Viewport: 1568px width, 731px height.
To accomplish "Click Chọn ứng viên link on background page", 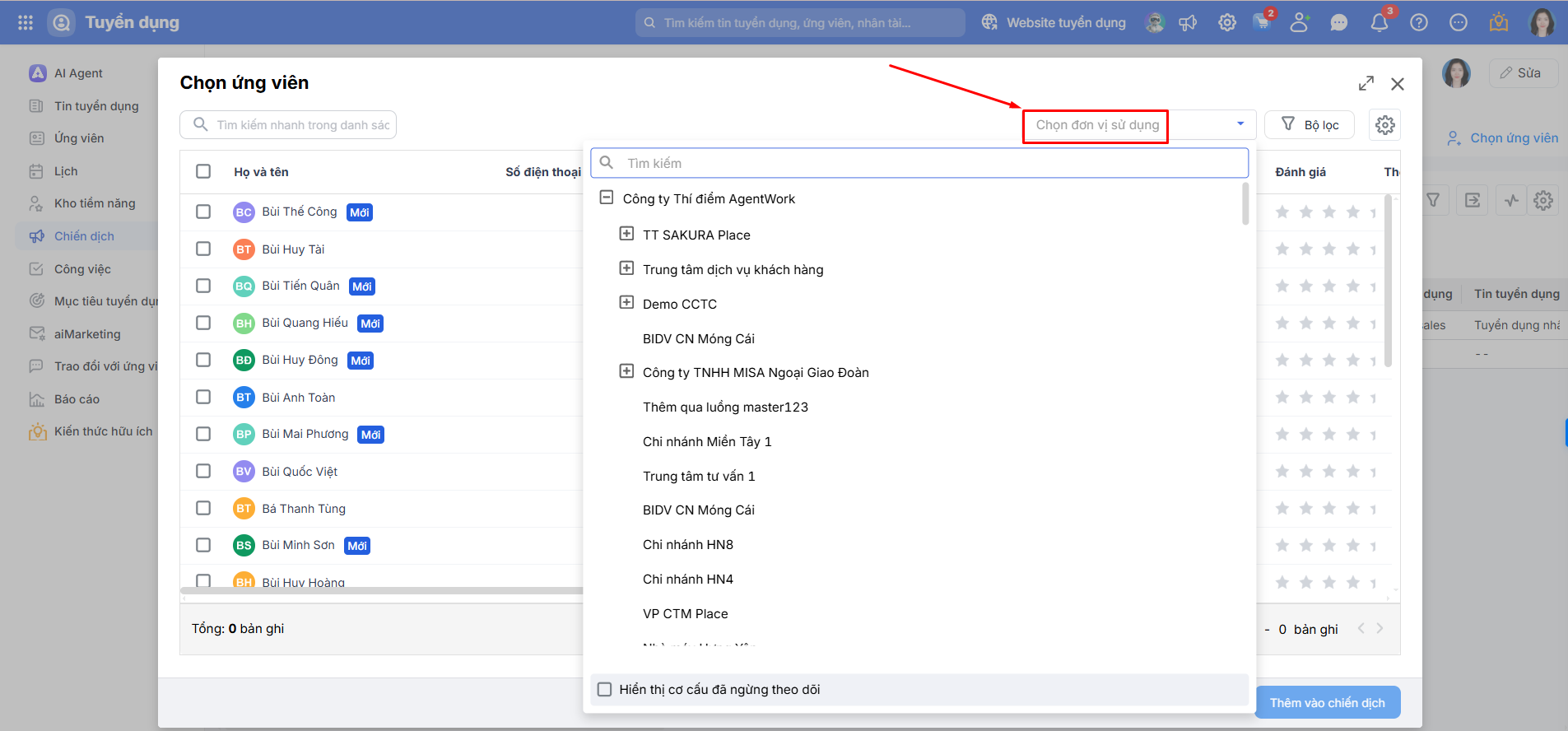I will tap(1503, 138).
